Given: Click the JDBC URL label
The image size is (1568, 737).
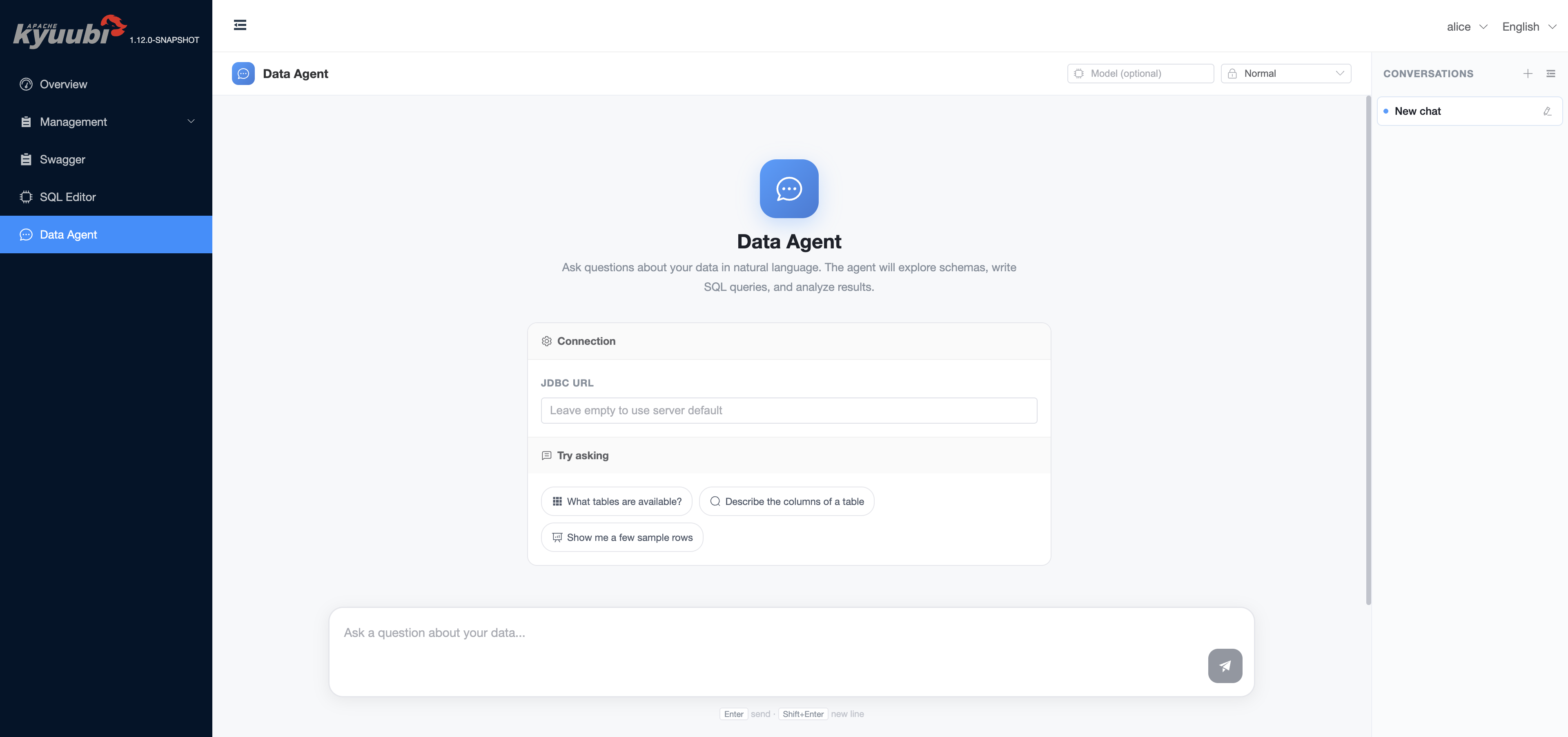Looking at the screenshot, I should coord(567,383).
